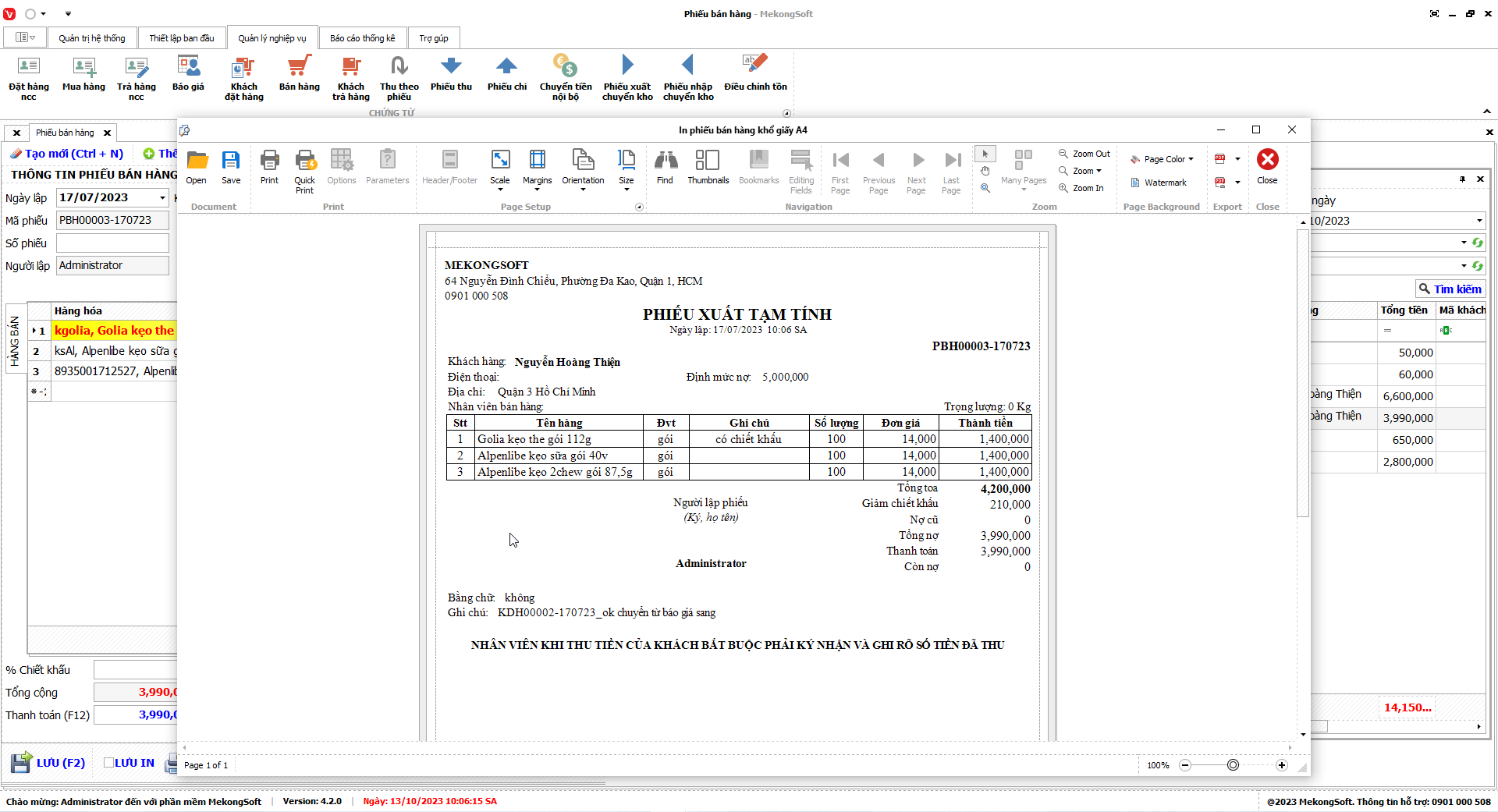
Task: Click the LƯU (F2) button
Action: (48, 763)
